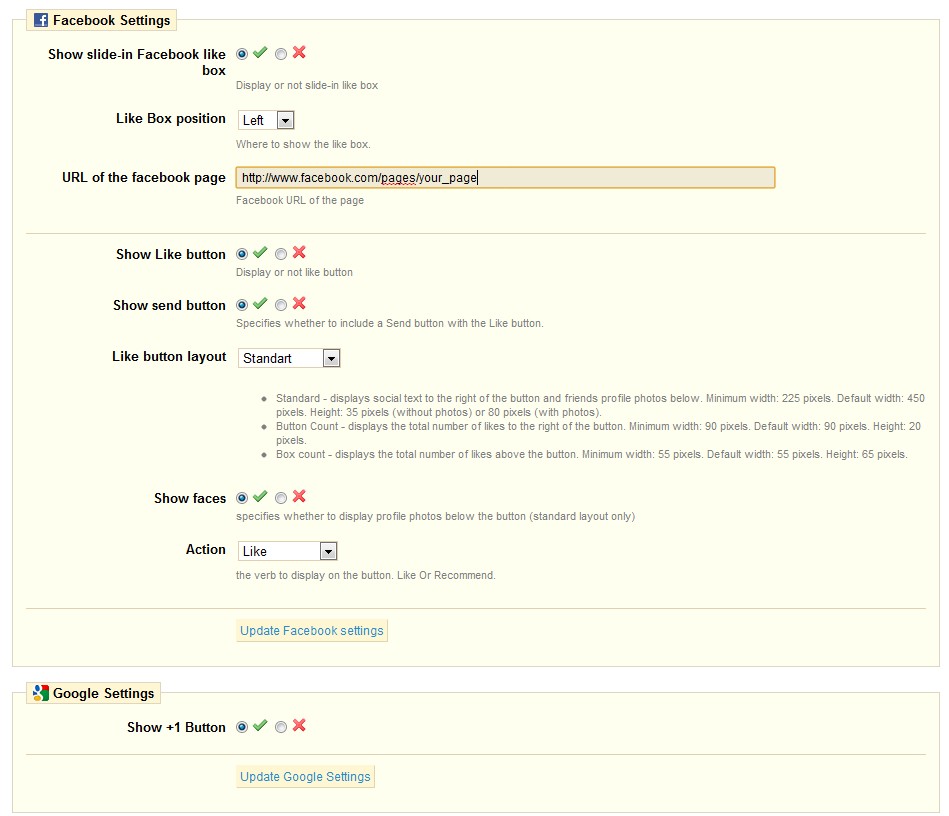Click the 'Action' field label
This screenshot has height=816, width=949.
point(206,549)
